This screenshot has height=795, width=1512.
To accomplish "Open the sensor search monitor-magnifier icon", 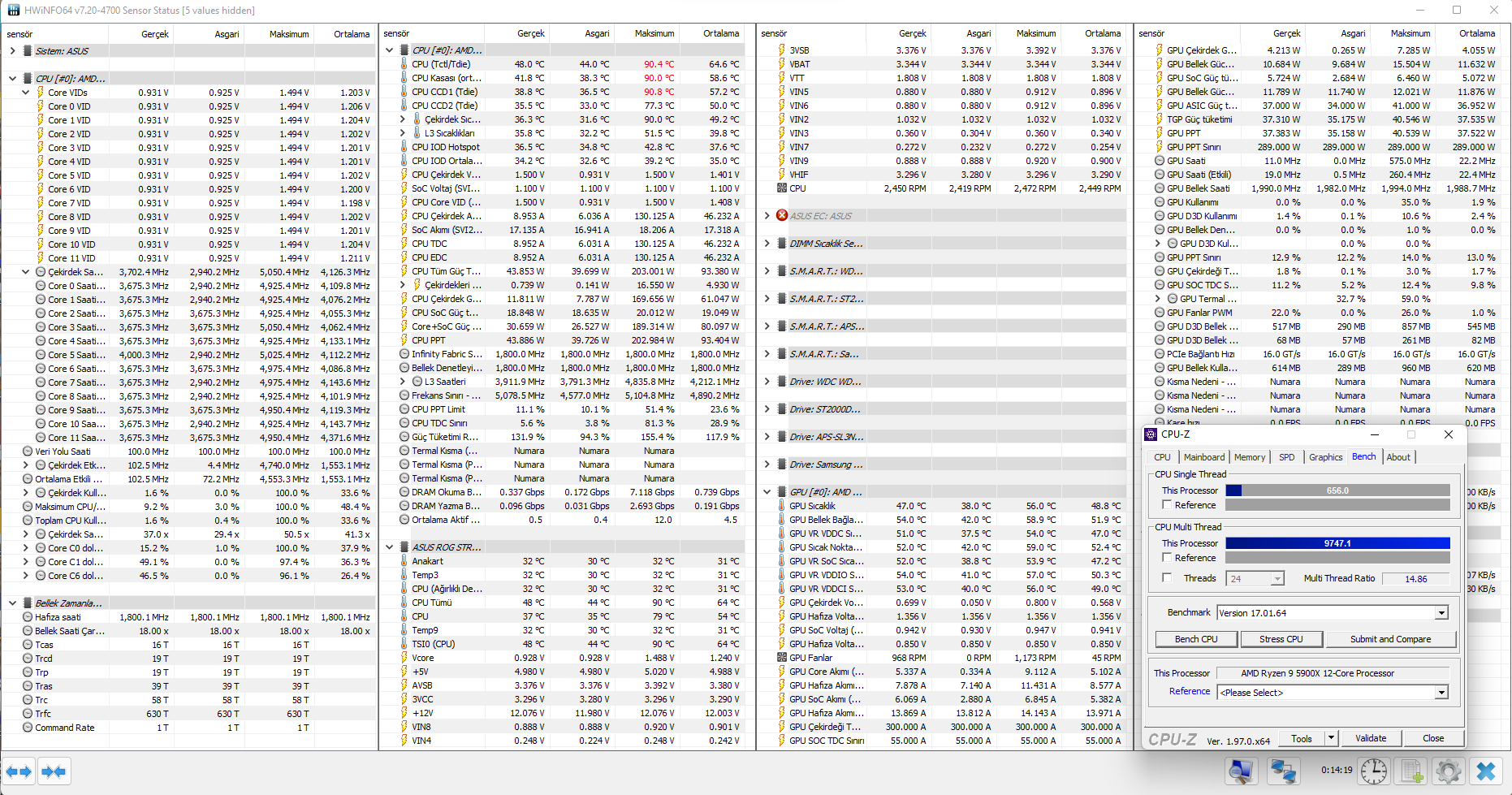I will [x=1241, y=771].
